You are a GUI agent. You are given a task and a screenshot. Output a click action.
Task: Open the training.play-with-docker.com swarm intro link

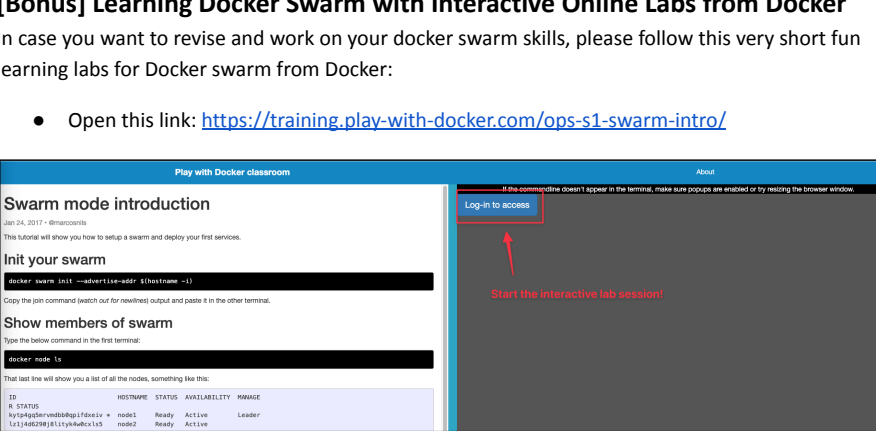pos(464,120)
